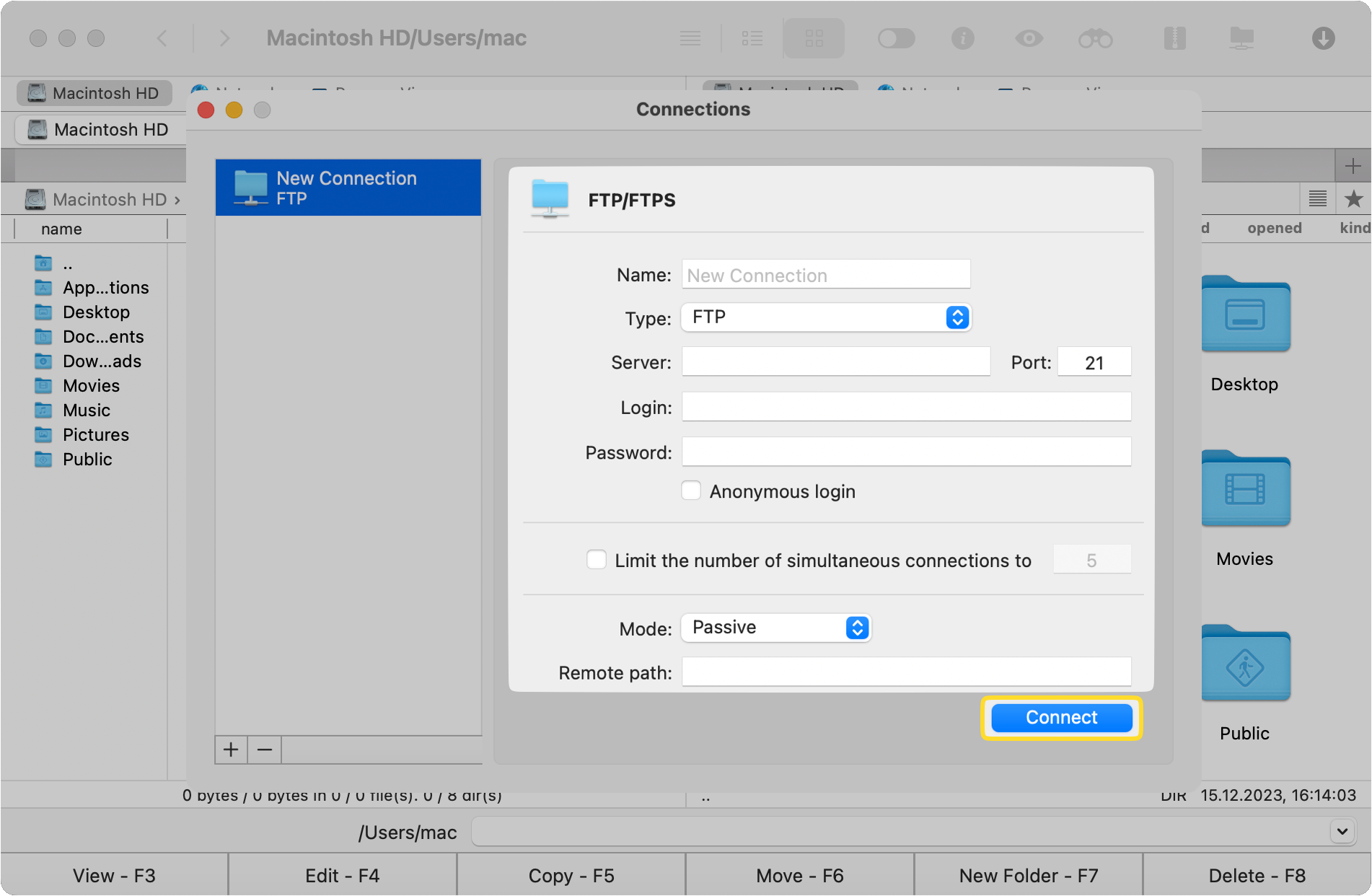Image resolution: width=1372 pixels, height=896 pixels.
Task: Click the download manager icon in the toolbar
Action: 1324,38
